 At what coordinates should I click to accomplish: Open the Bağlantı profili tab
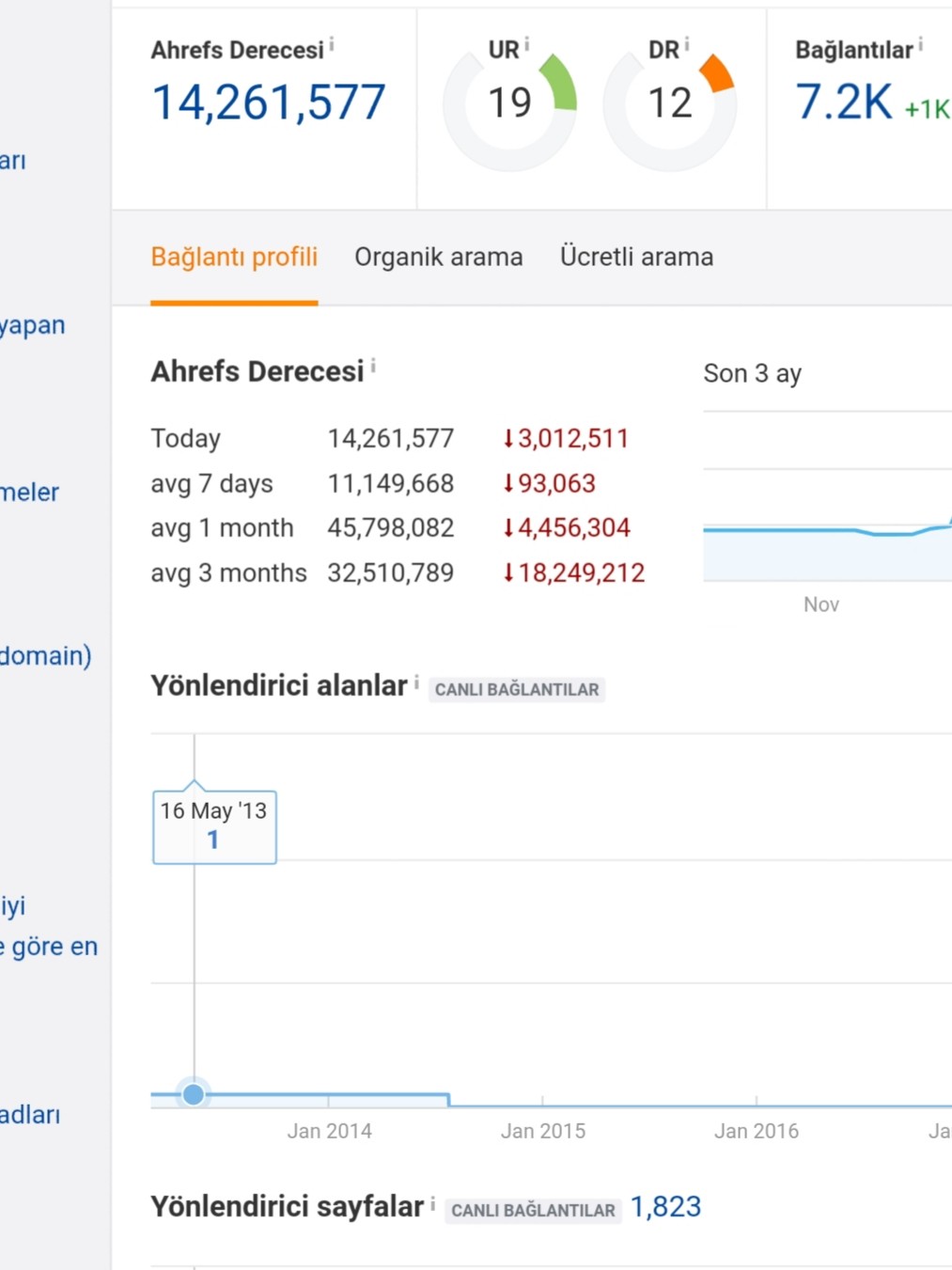pyautogui.click(x=234, y=257)
